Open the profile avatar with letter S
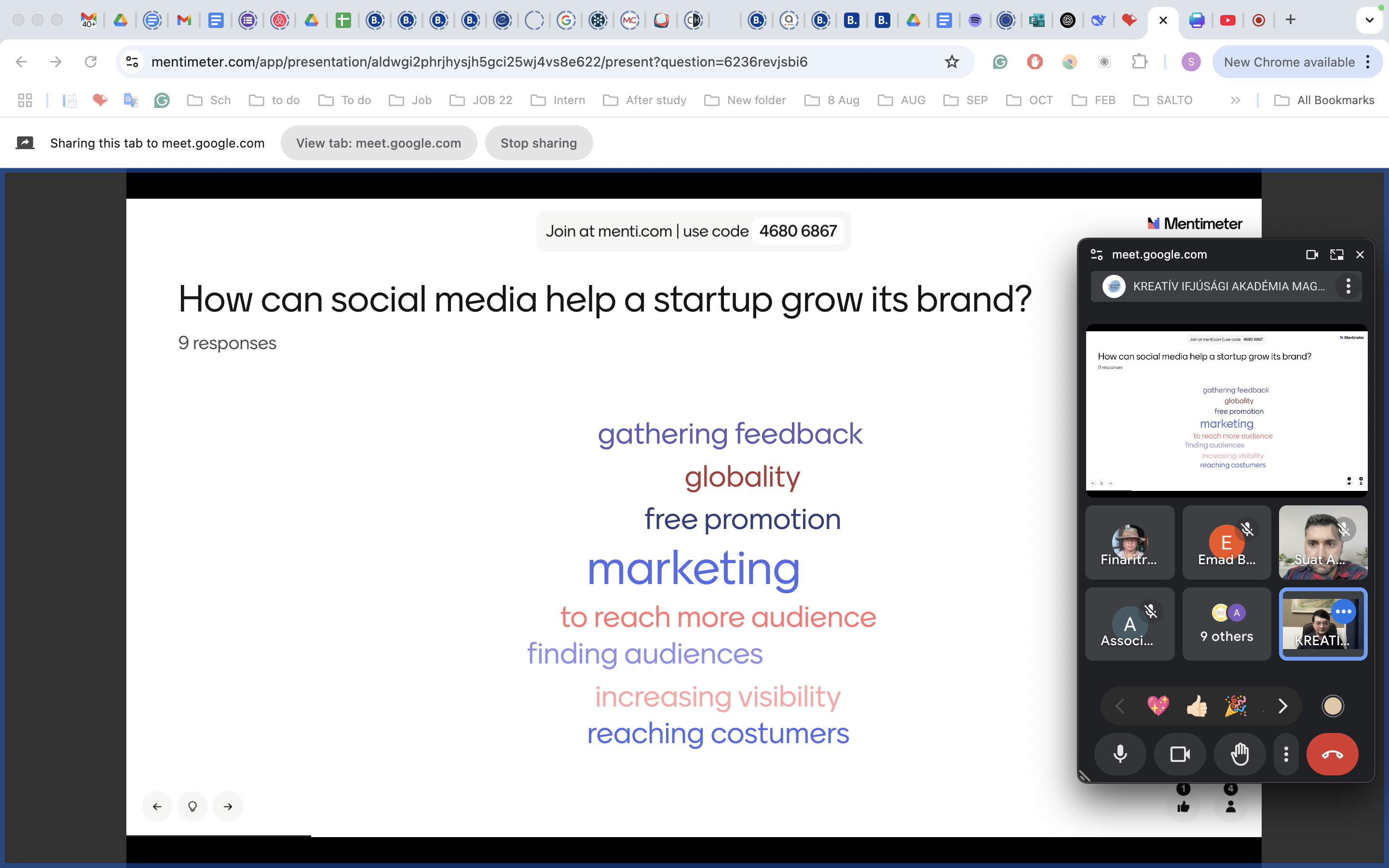Screen dimensions: 1389x868 (1191, 61)
